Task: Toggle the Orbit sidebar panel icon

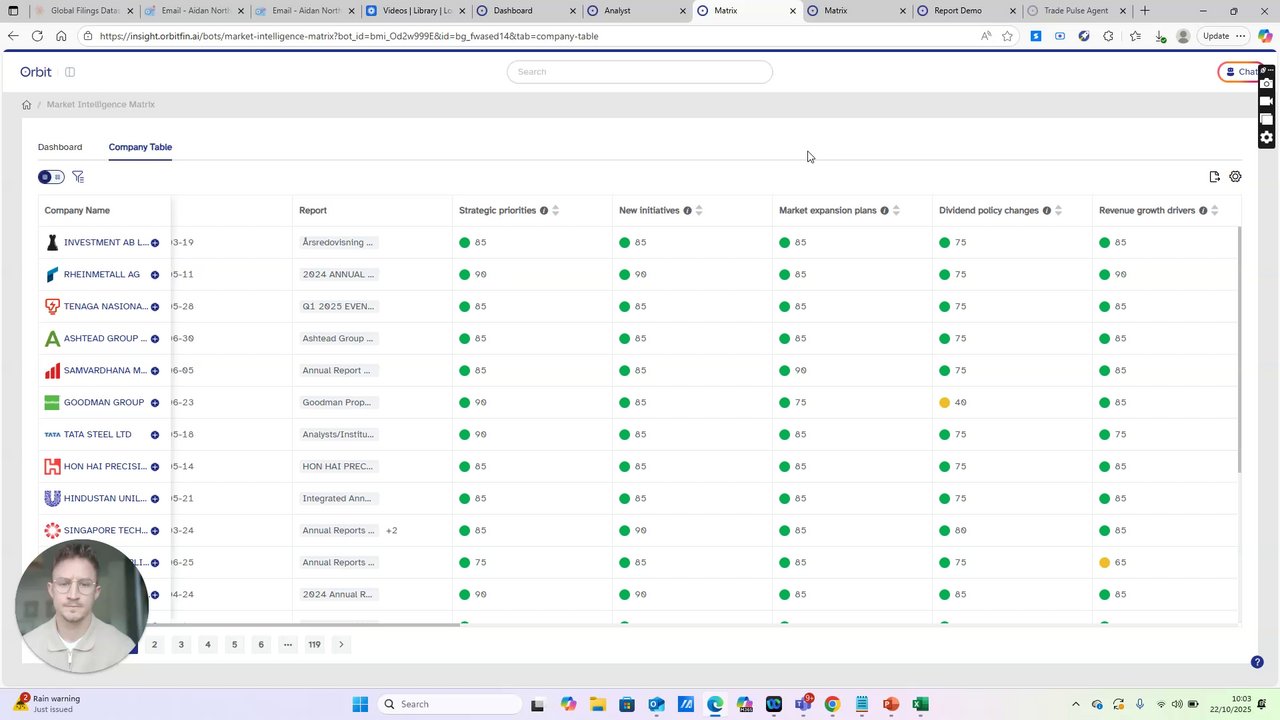Action: click(70, 72)
